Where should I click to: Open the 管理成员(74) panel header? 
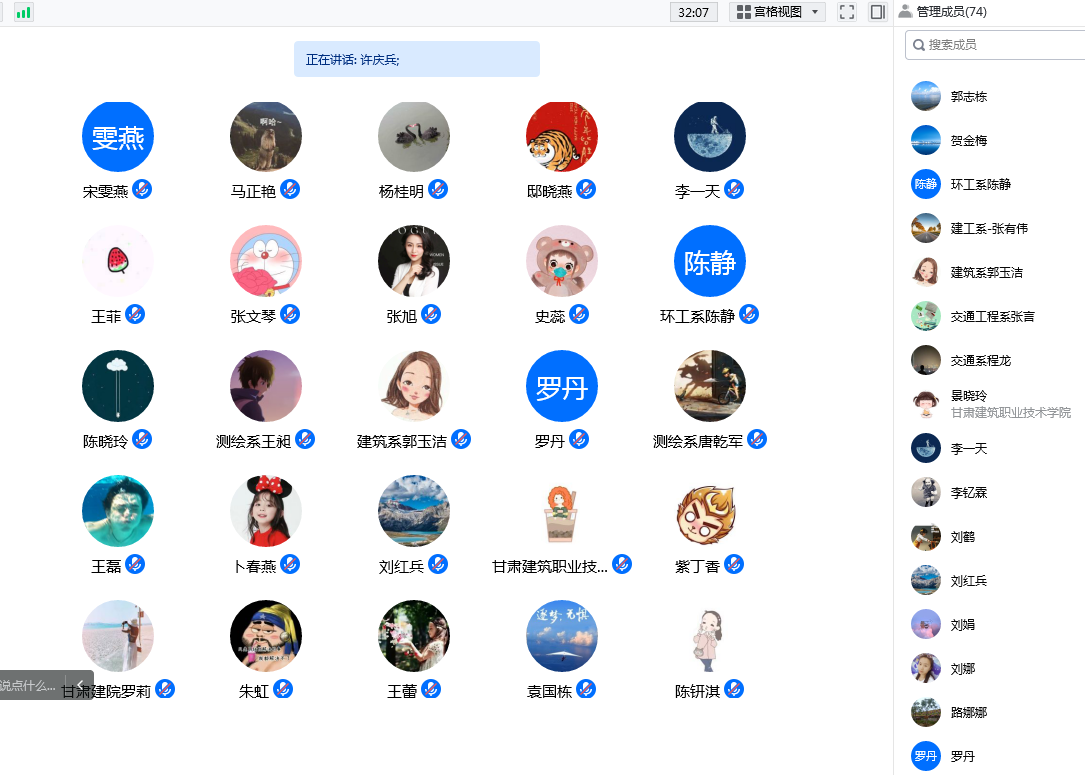point(951,12)
